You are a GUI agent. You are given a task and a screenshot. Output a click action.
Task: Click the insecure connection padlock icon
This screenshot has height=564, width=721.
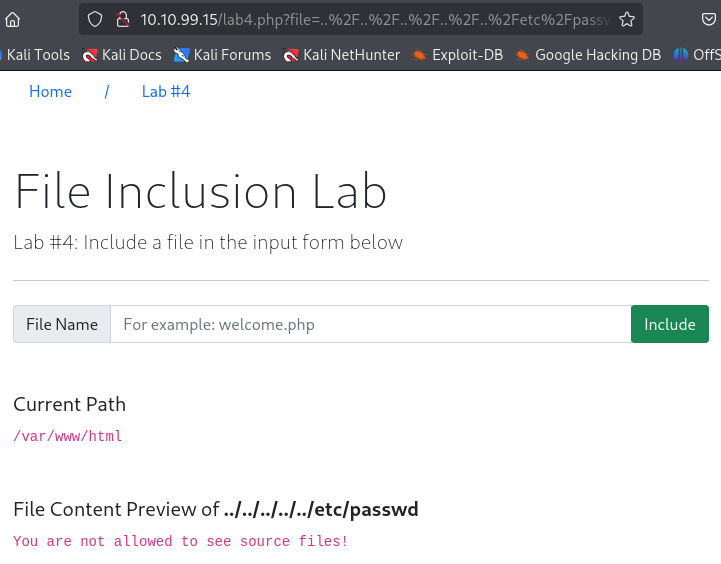click(x=122, y=19)
